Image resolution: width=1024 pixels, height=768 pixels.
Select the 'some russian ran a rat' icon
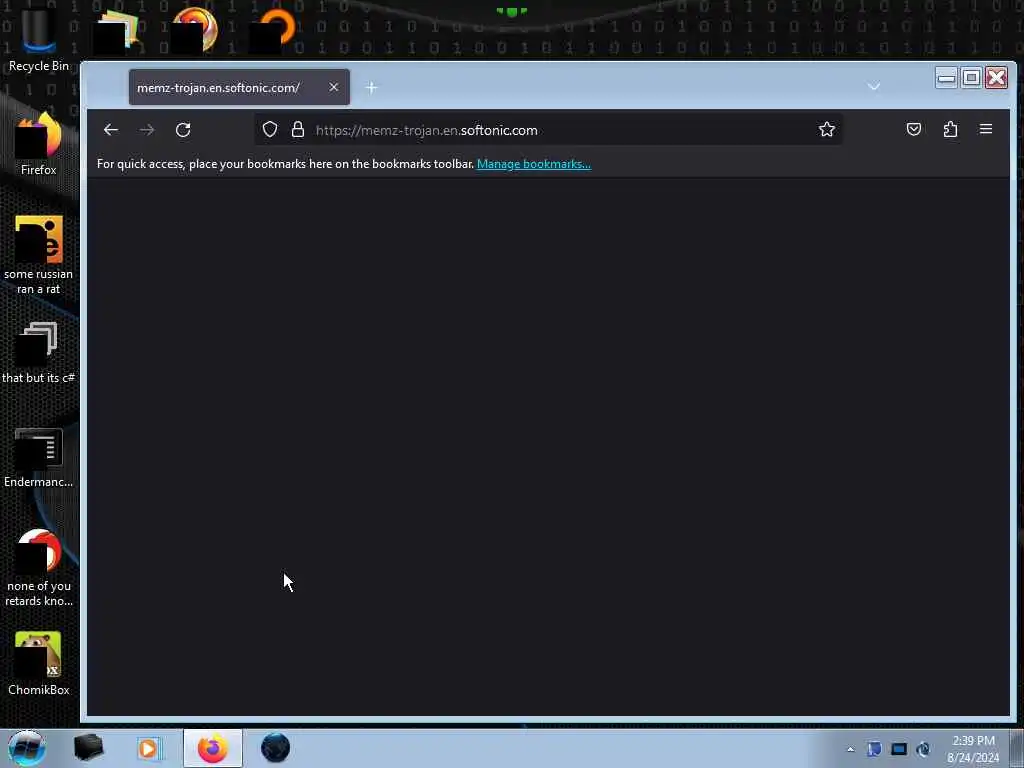pyautogui.click(x=39, y=255)
